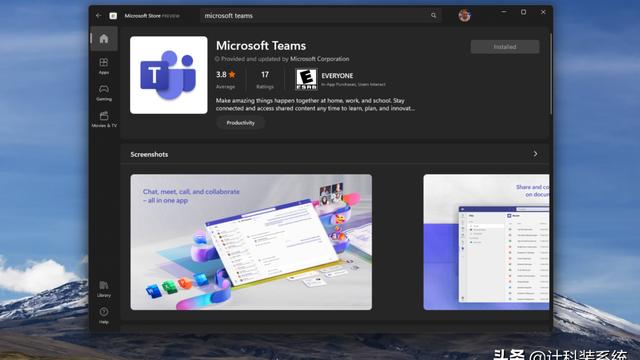Click the search magnifier icon
This screenshot has height=360, width=640.
[x=433, y=16]
